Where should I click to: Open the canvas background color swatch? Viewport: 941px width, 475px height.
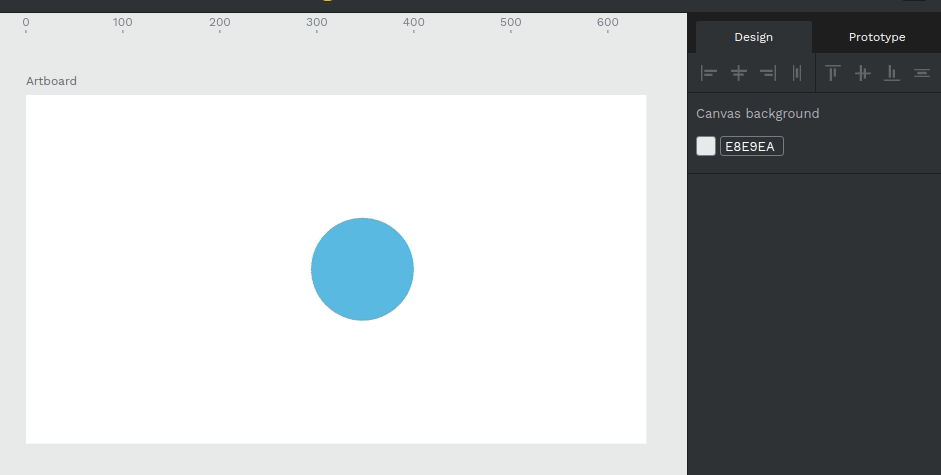706,147
